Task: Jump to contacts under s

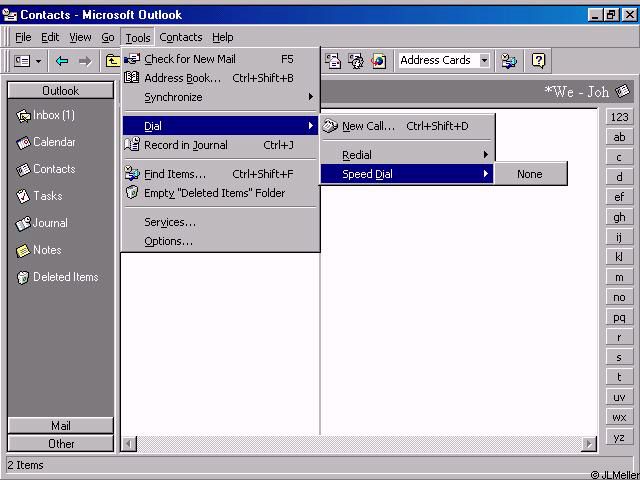Action: 619,357
